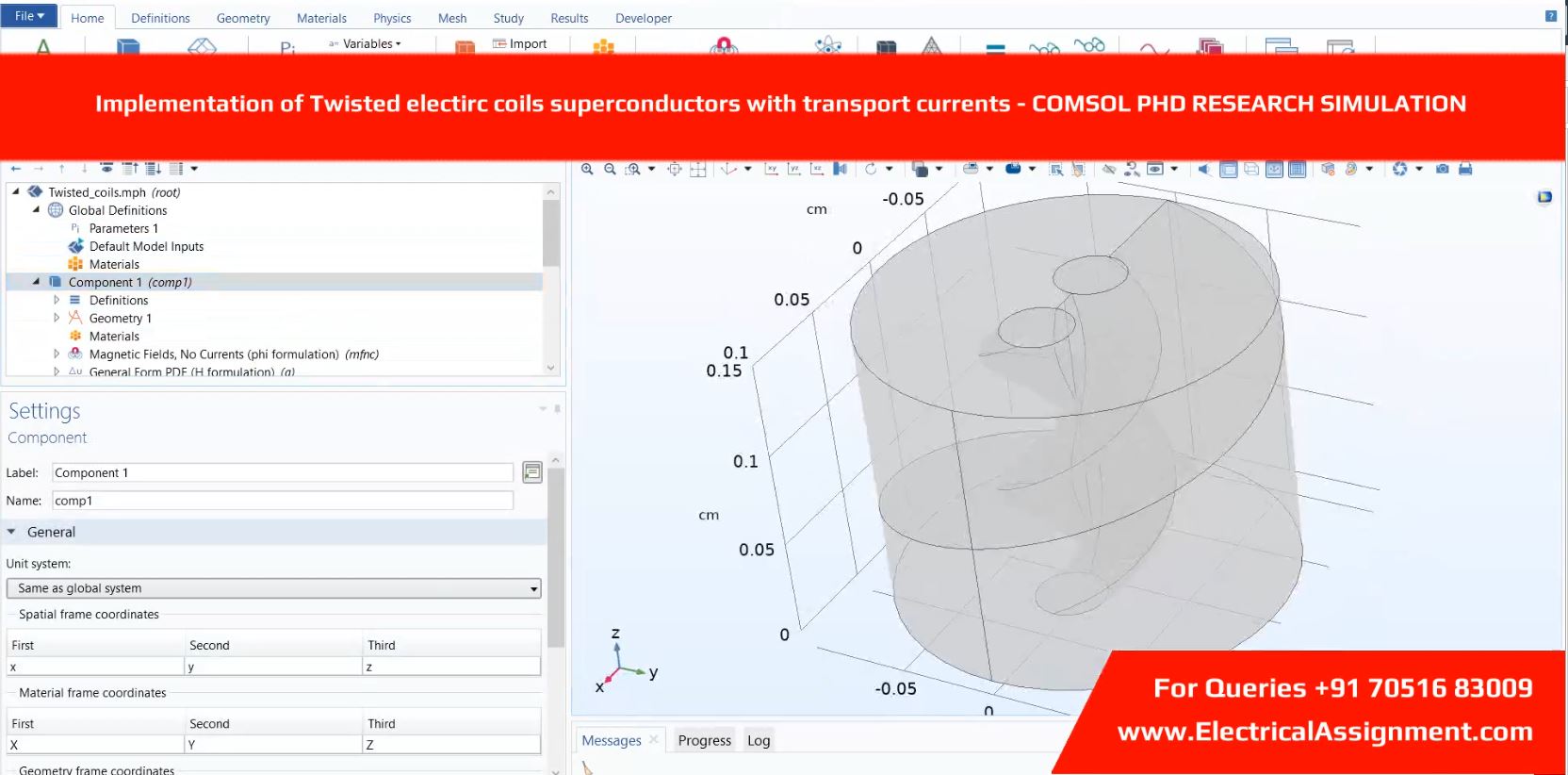Click the label settings icon beside Component 1 field
Image resolution: width=1568 pixels, height=775 pixels.
tap(532, 472)
